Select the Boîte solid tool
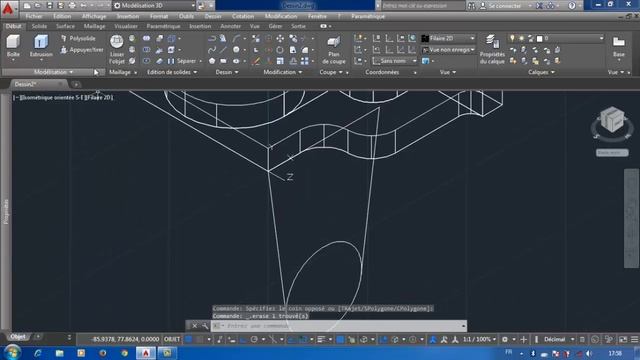The width and height of the screenshot is (640, 360). click(13, 46)
